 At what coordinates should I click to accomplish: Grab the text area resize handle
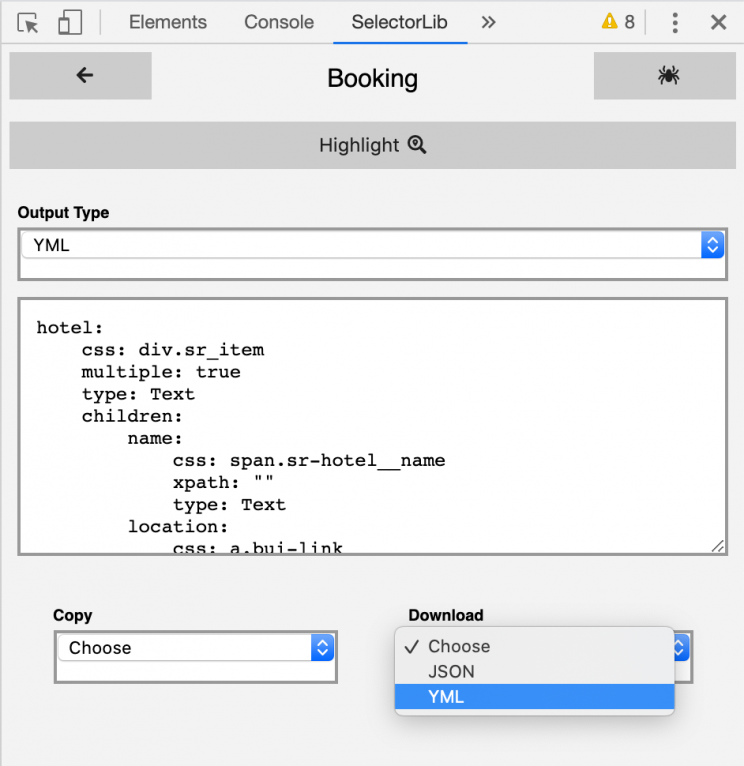click(717, 546)
